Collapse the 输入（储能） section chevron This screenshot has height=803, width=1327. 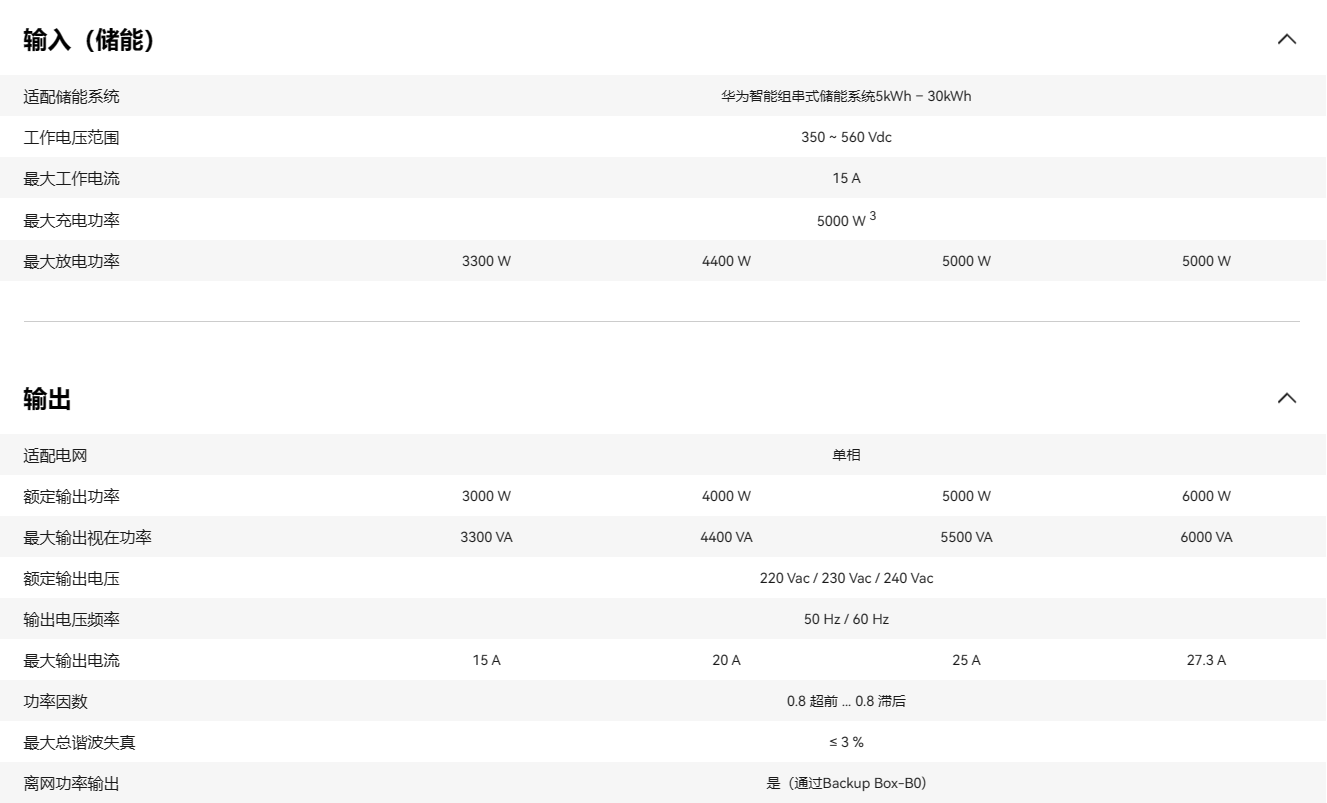click(1287, 39)
